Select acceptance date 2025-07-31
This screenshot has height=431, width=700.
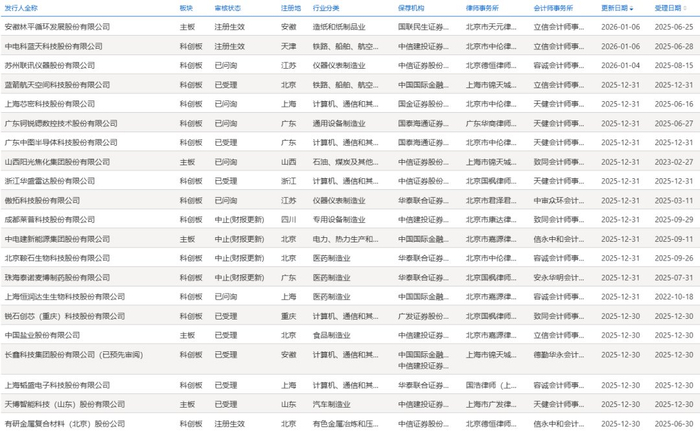674,278
